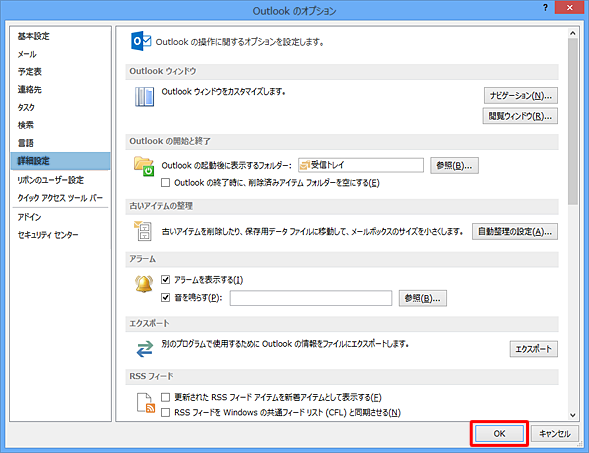Click the RSS feed document icon
Image resolution: width=589 pixels, height=453 pixels.
pos(146,403)
